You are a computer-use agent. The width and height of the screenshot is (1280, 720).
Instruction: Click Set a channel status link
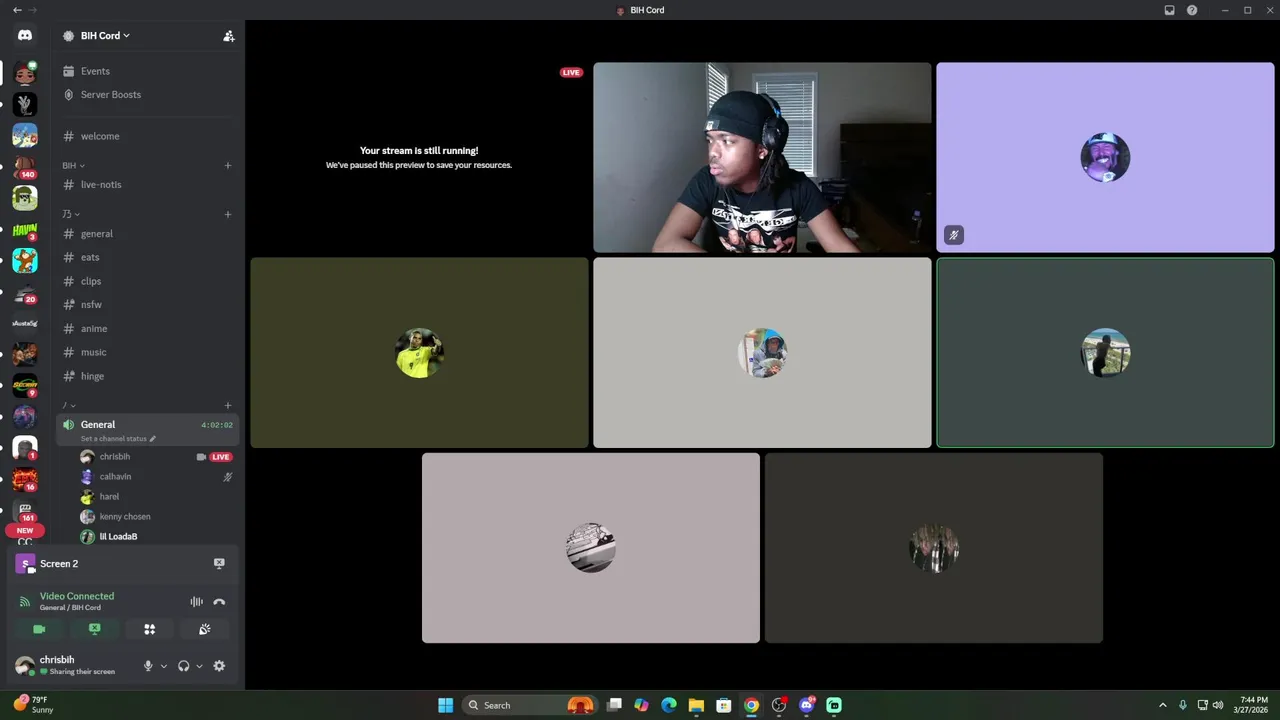pos(113,439)
